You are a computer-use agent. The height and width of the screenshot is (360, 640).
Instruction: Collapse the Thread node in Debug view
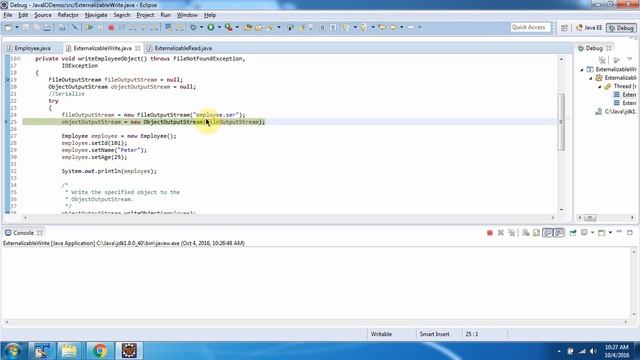tap(600, 87)
